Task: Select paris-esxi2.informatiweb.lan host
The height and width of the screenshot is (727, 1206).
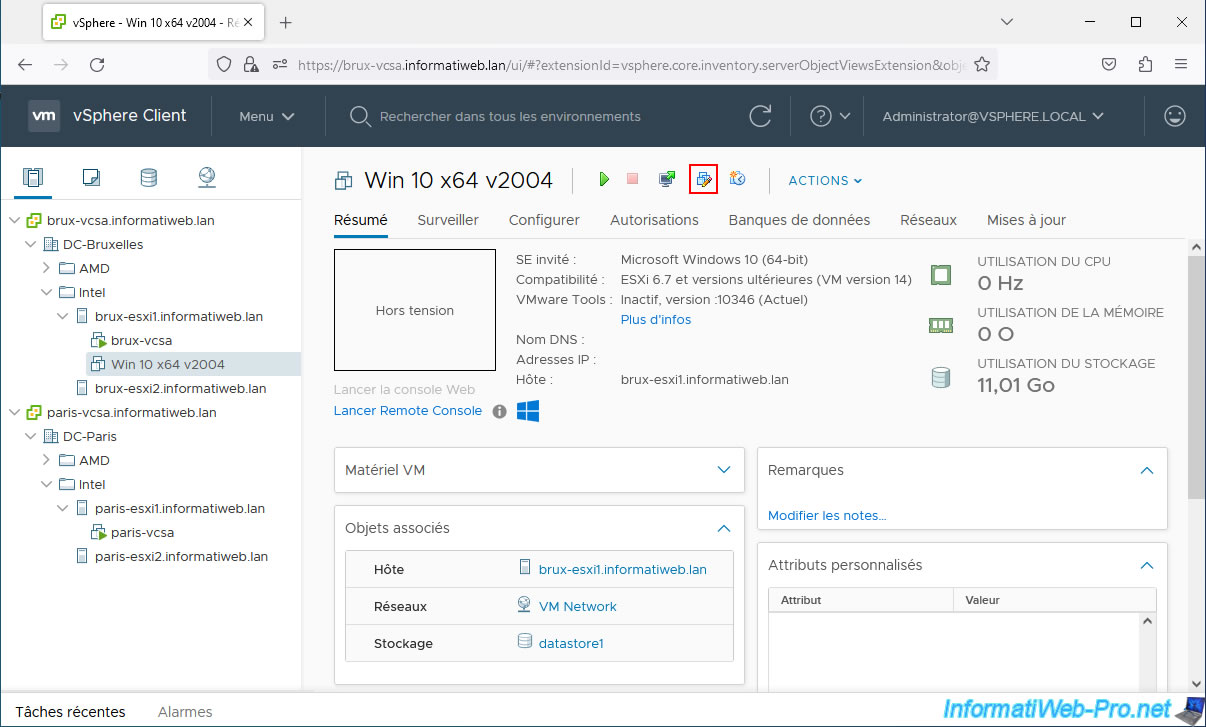Action: tap(181, 556)
